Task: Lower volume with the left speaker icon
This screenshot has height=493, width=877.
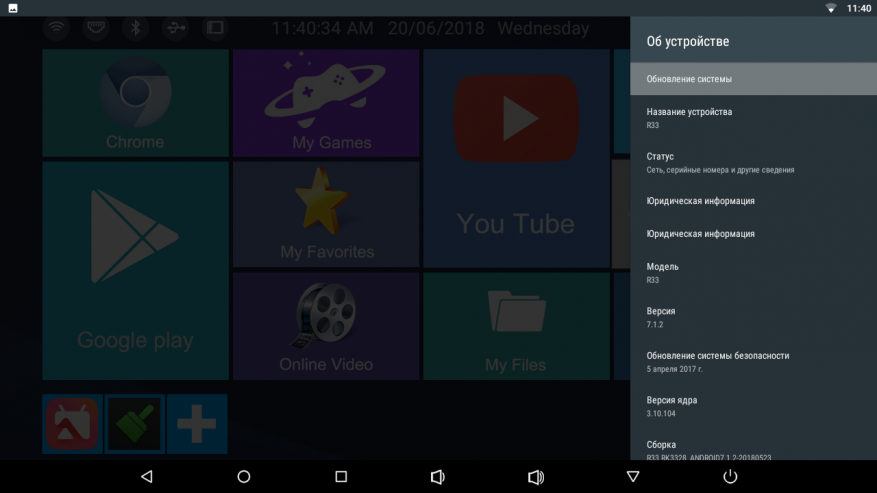Action: [438, 477]
